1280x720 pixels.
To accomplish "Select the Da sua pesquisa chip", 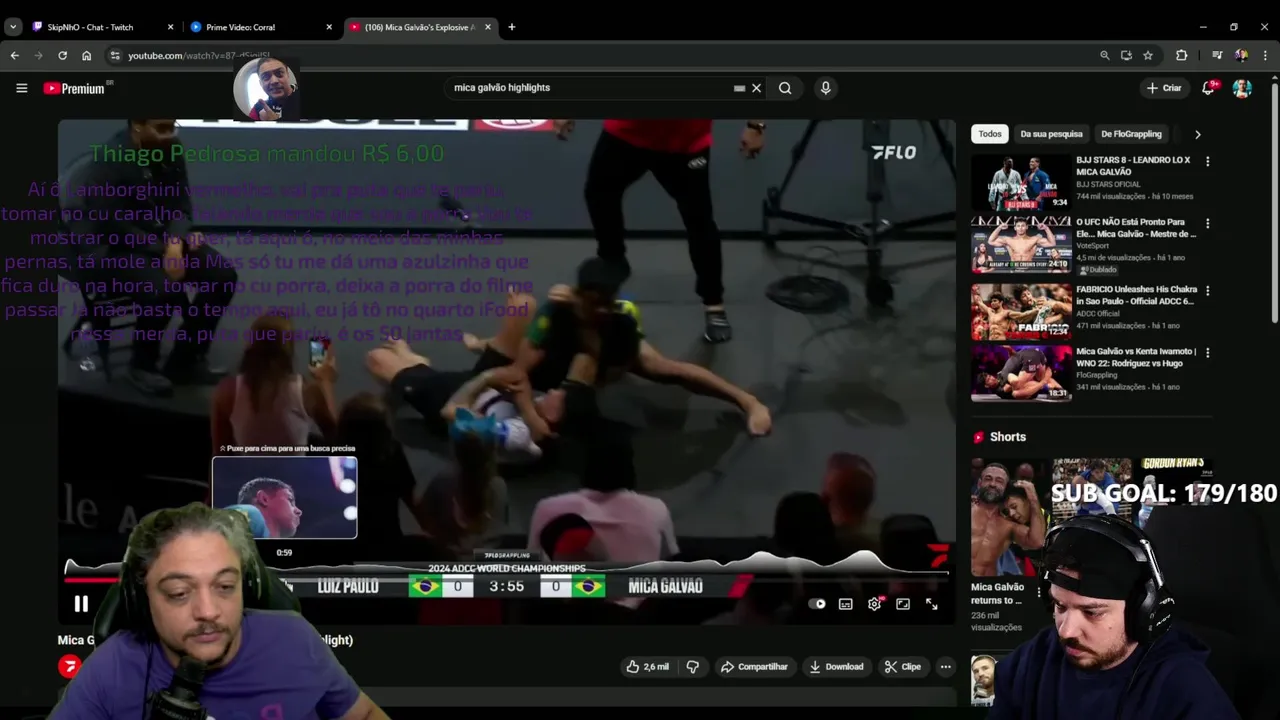I will click(1051, 134).
